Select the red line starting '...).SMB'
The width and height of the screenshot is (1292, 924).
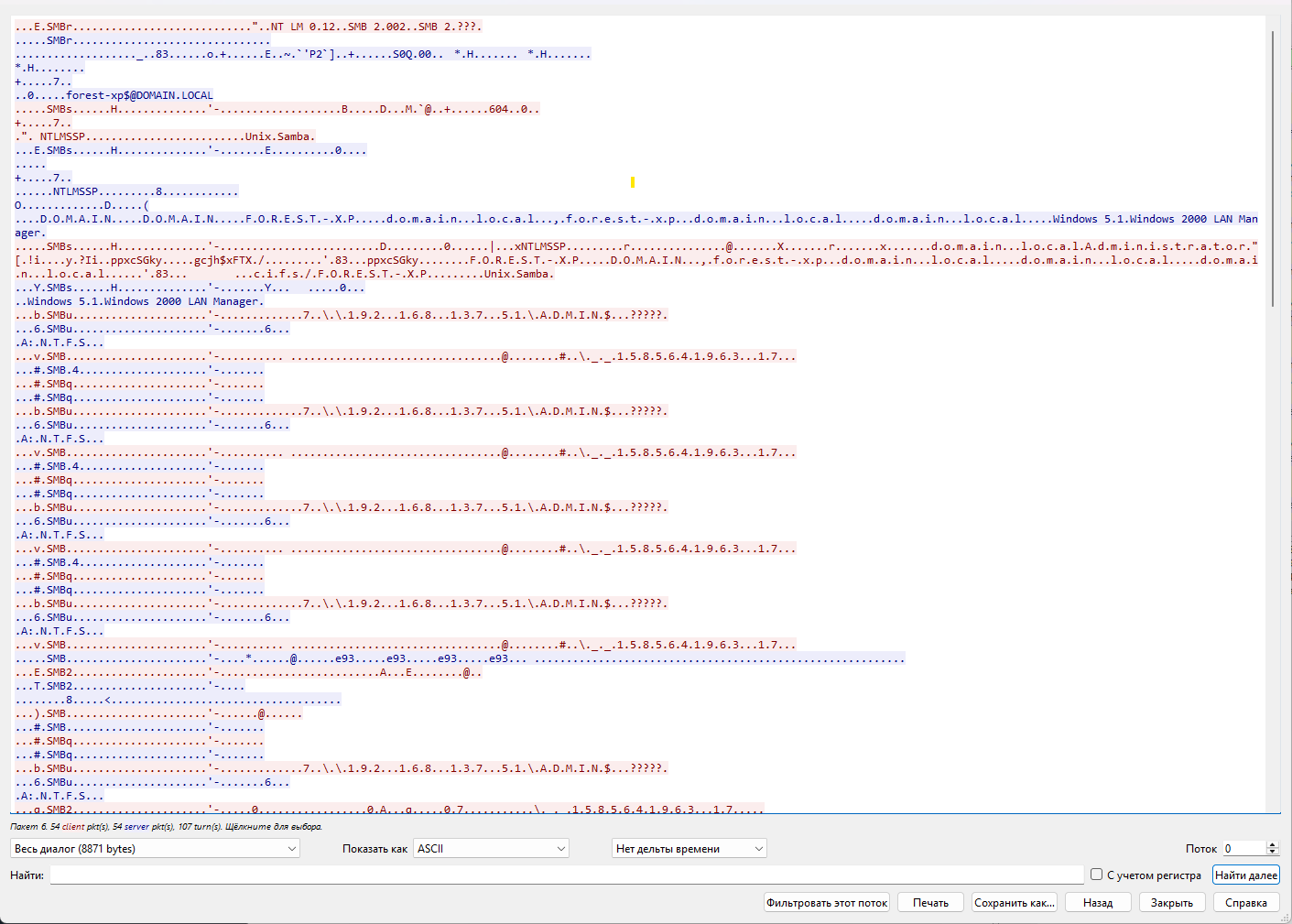tap(158, 713)
